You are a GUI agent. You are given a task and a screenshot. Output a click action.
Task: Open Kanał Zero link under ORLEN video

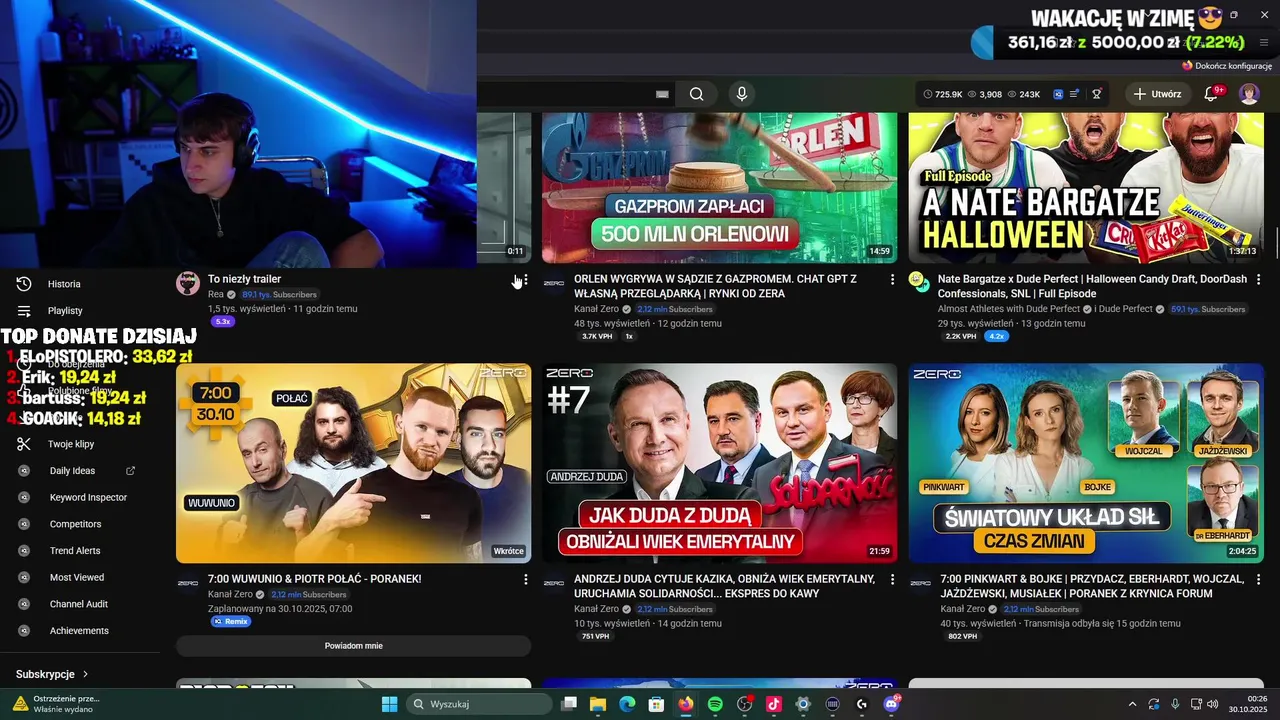point(596,309)
